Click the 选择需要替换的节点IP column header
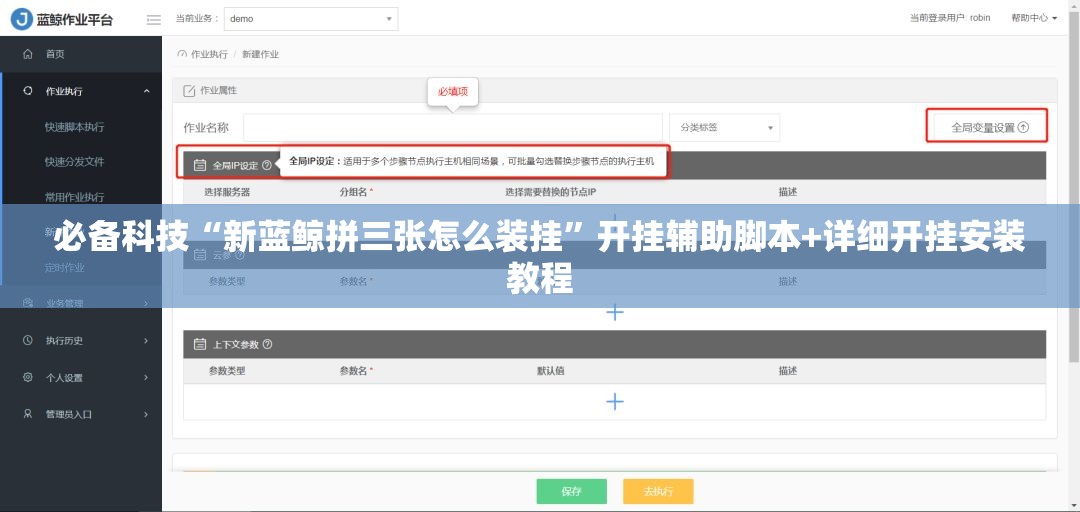This screenshot has width=1080, height=512. [550, 192]
